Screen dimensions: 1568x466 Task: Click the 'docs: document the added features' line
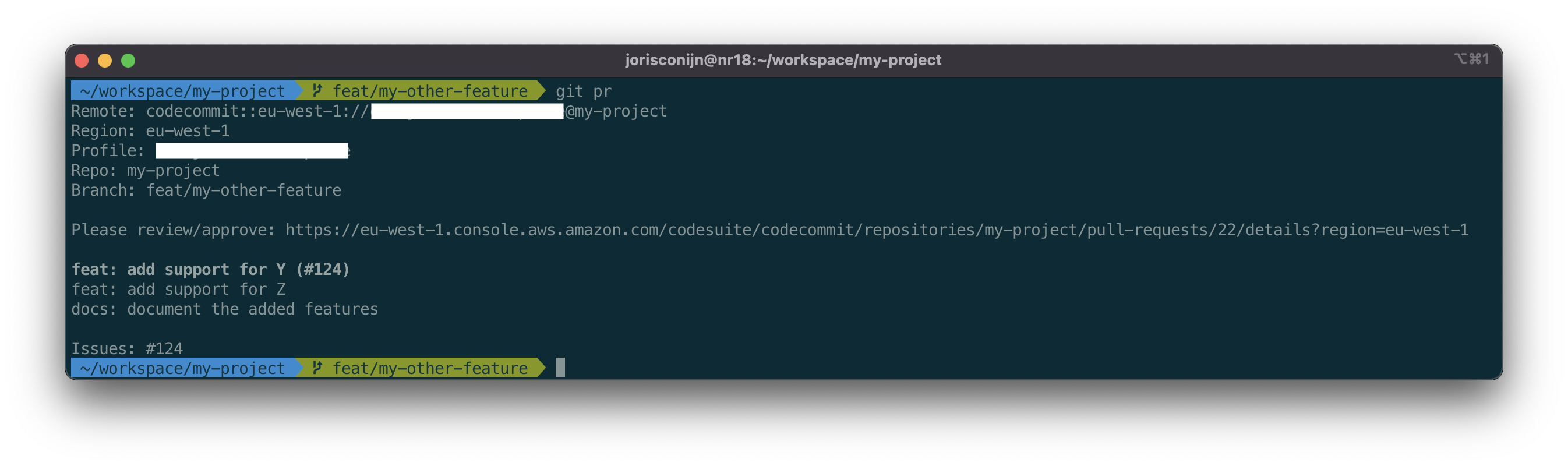point(225,309)
